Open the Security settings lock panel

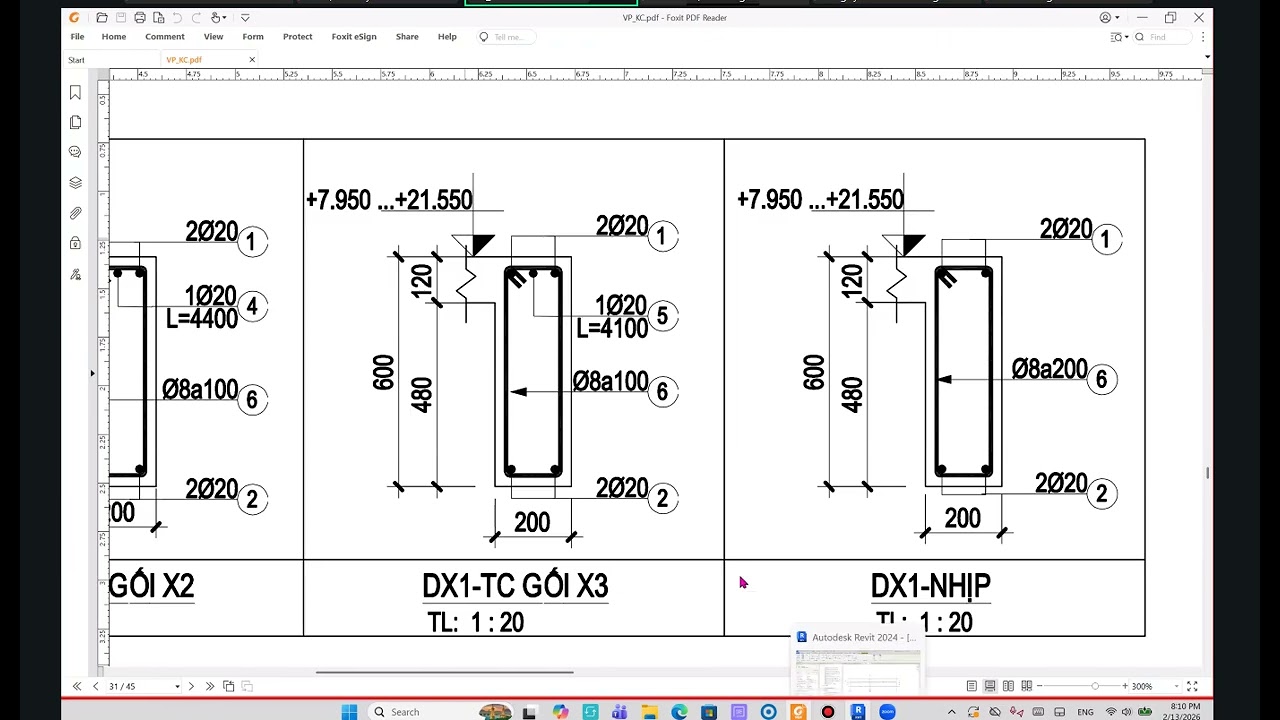click(x=75, y=243)
